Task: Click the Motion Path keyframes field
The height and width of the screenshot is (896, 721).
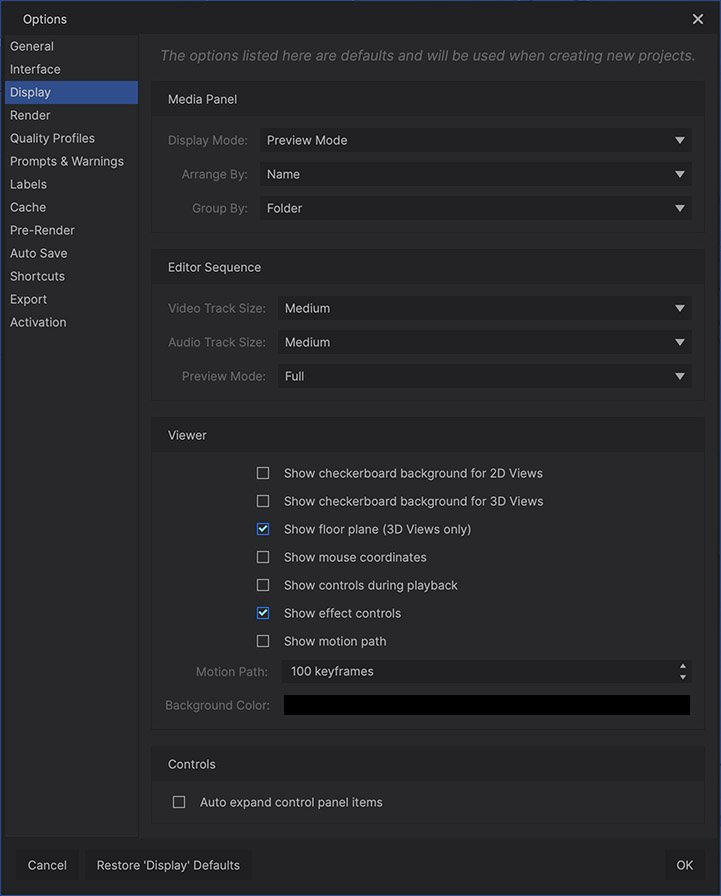Action: pyautogui.click(x=475, y=672)
